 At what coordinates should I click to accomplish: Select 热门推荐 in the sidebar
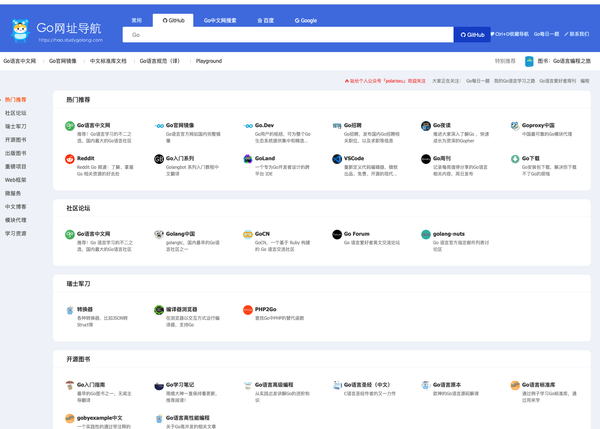[16, 100]
